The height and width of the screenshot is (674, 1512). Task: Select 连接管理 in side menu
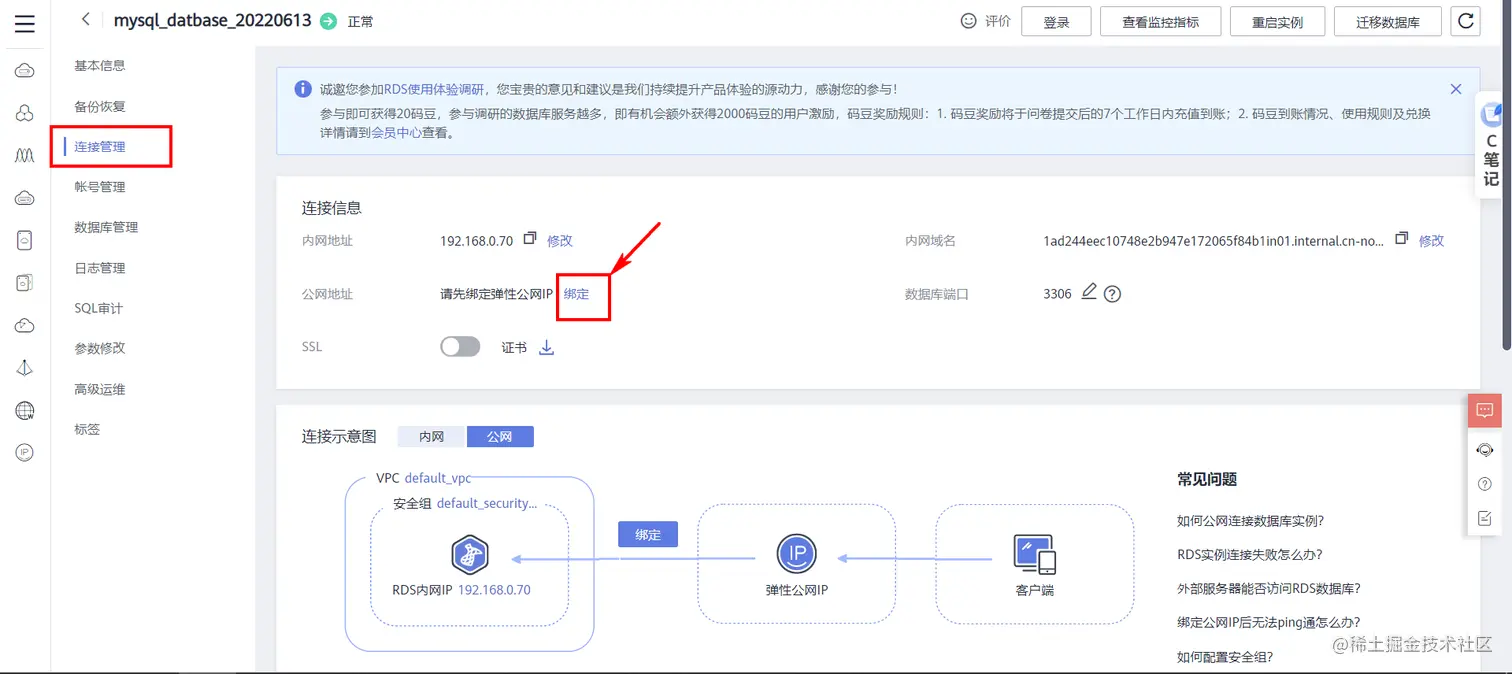100,147
